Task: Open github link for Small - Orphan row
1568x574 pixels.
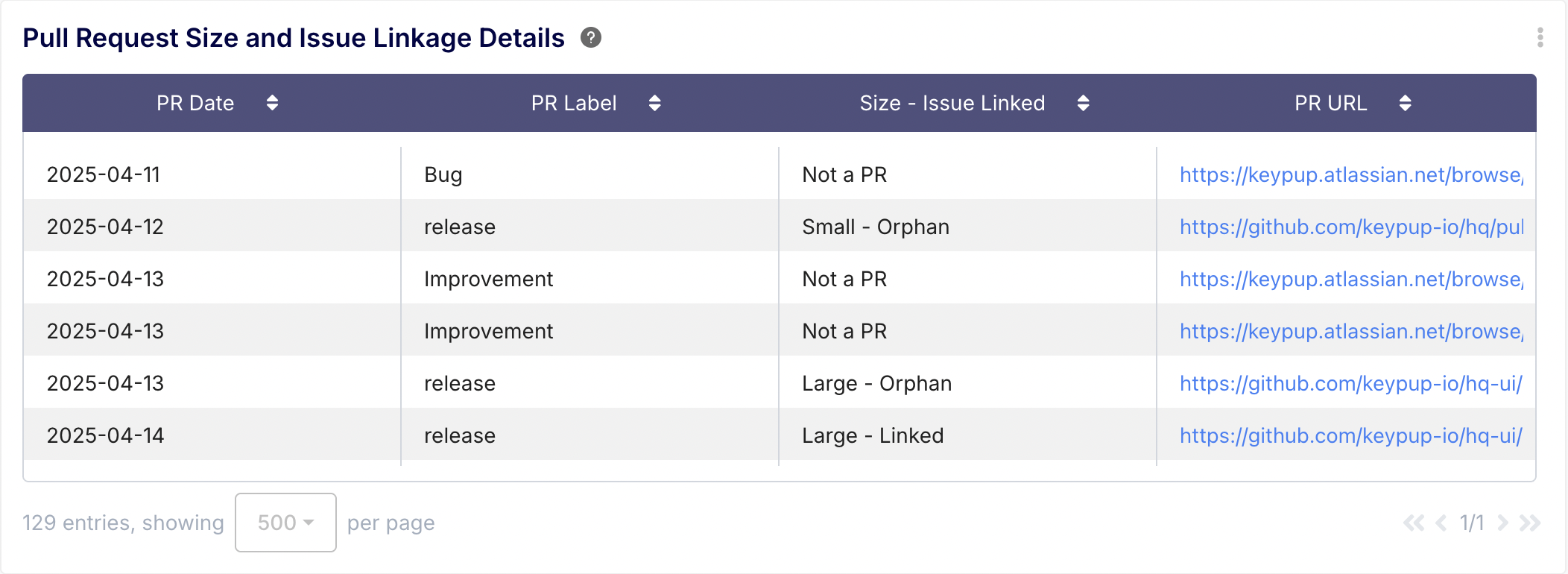Action: point(1352,227)
